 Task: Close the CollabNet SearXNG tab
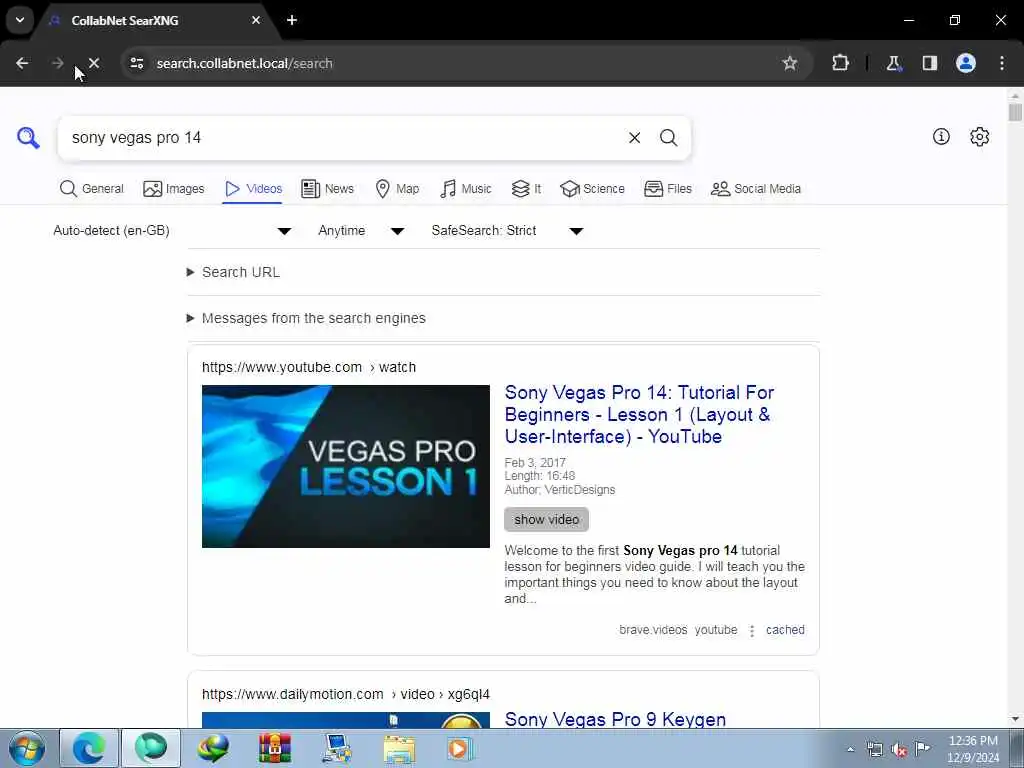click(256, 20)
